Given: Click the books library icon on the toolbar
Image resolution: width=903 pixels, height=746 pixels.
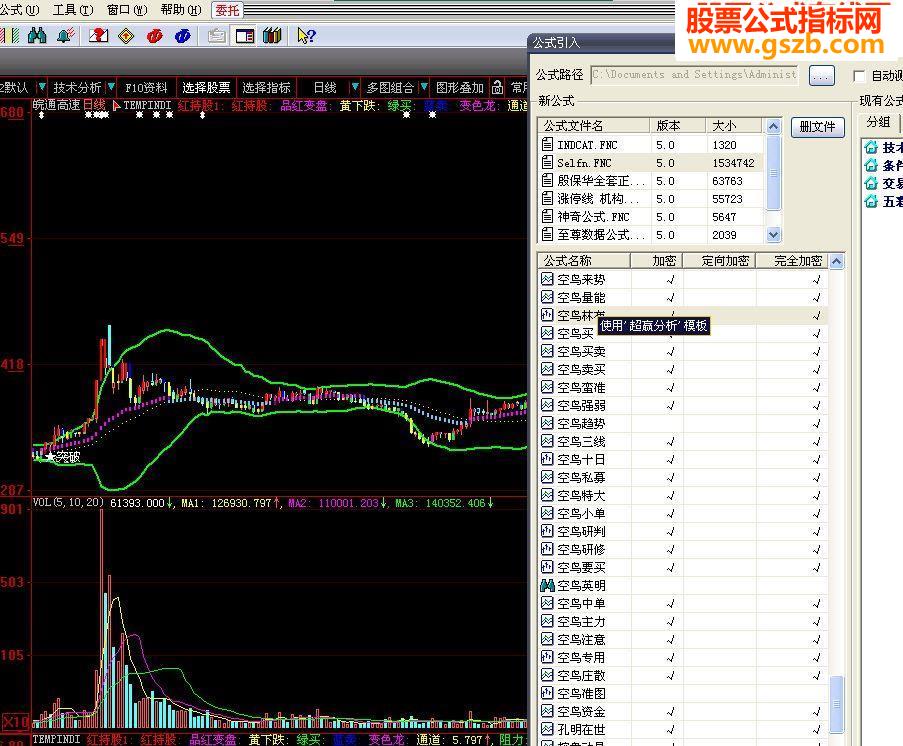Looking at the screenshot, I should click(x=270, y=33).
